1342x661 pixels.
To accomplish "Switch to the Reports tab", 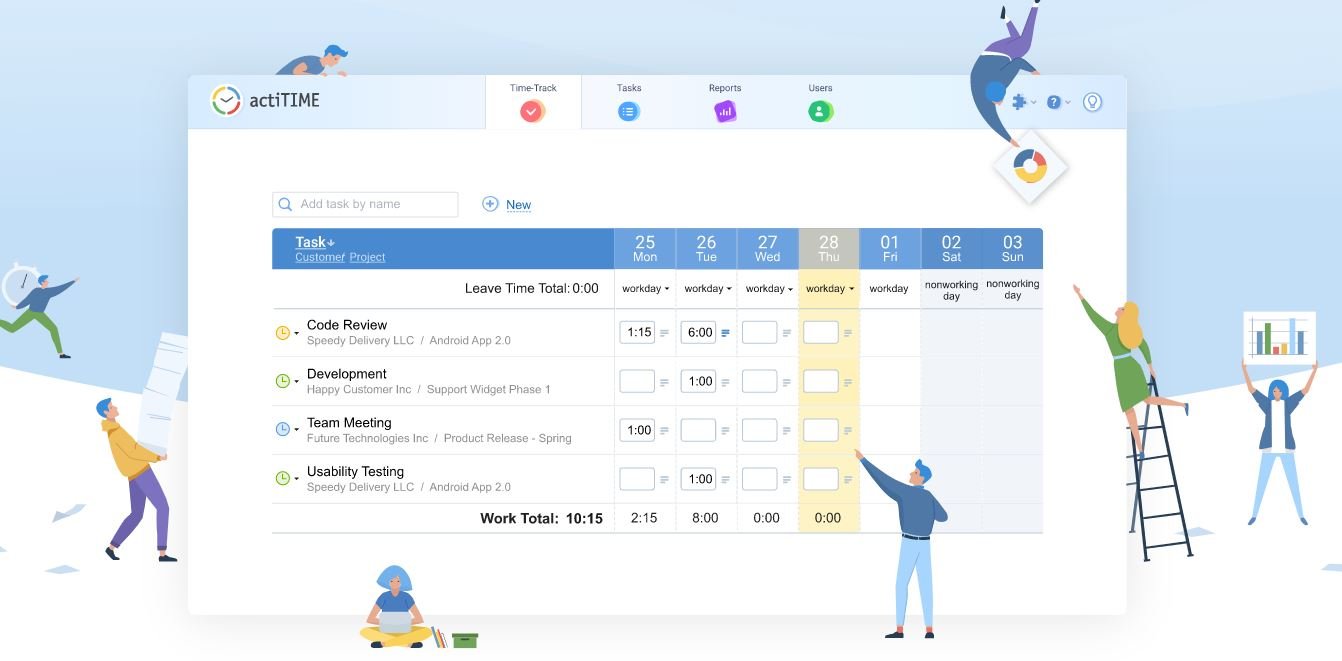I will [x=725, y=103].
